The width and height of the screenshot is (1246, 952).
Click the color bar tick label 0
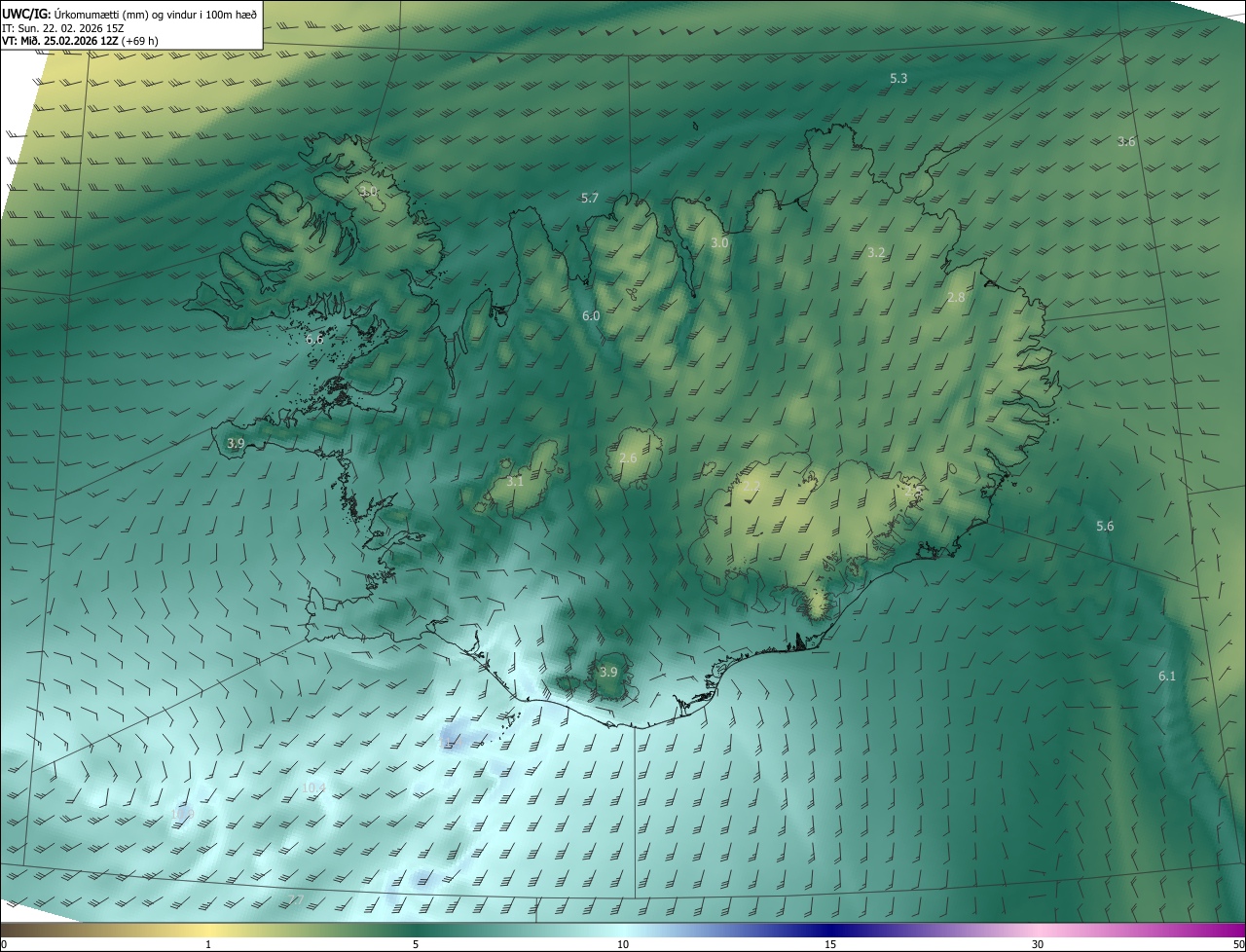4,944
